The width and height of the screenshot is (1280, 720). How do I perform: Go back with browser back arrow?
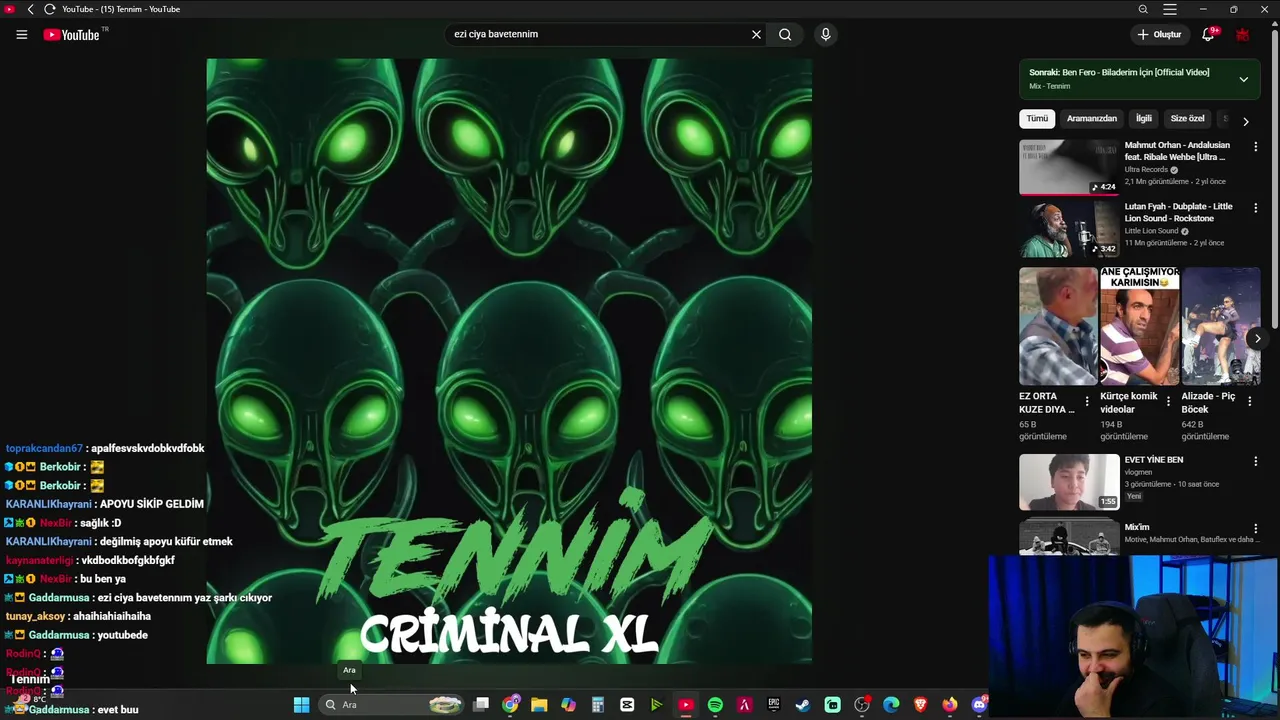[x=30, y=9]
